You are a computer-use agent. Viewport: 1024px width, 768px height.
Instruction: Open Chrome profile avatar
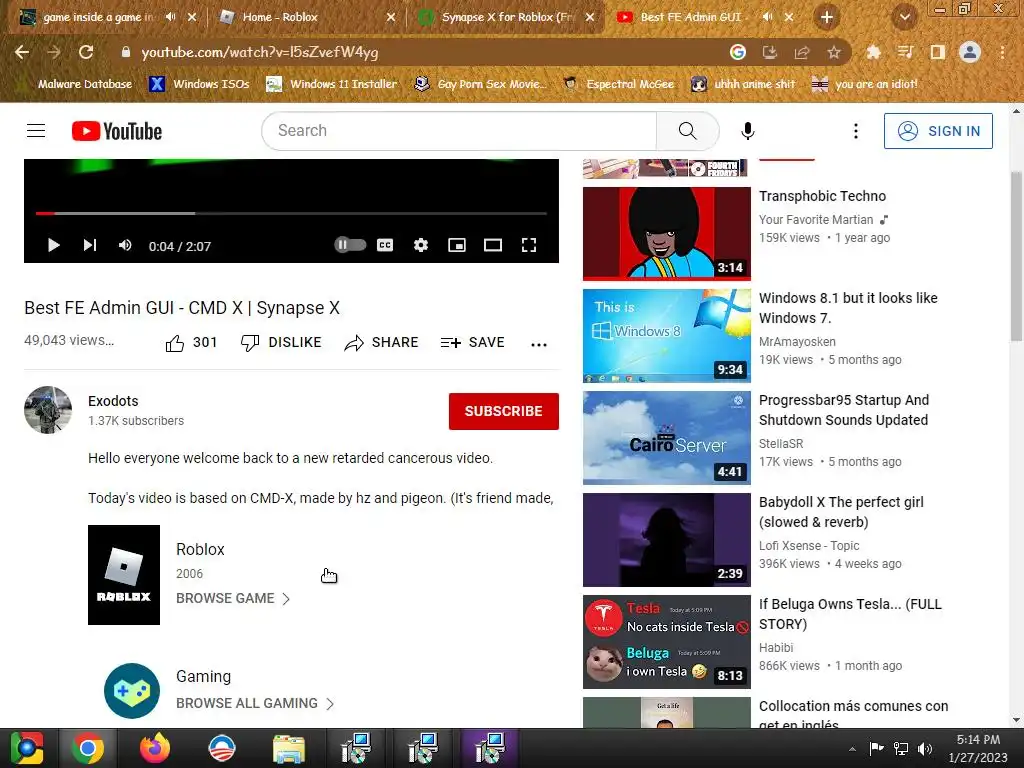point(970,52)
